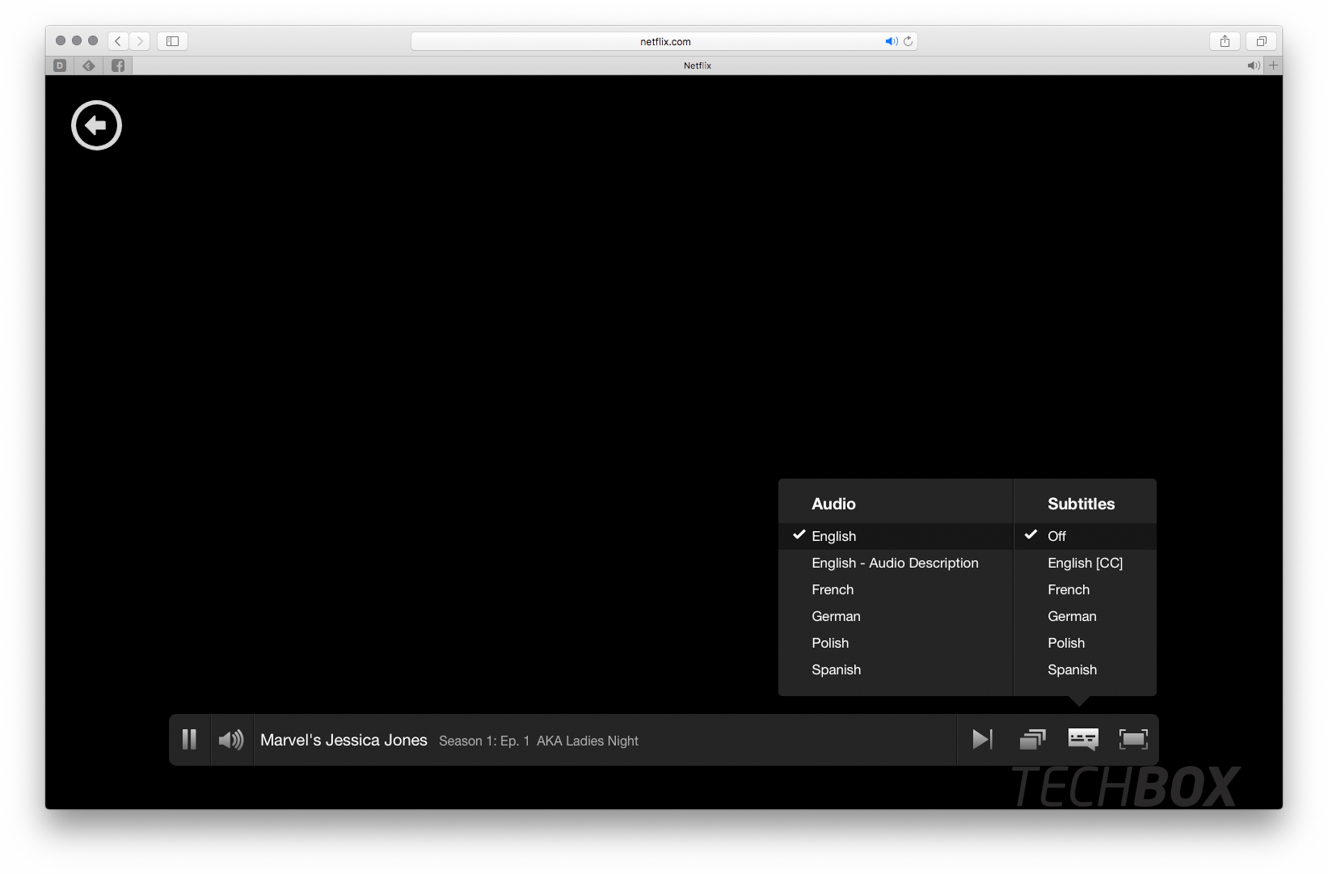Enable French subtitles

(x=1085, y=590)
